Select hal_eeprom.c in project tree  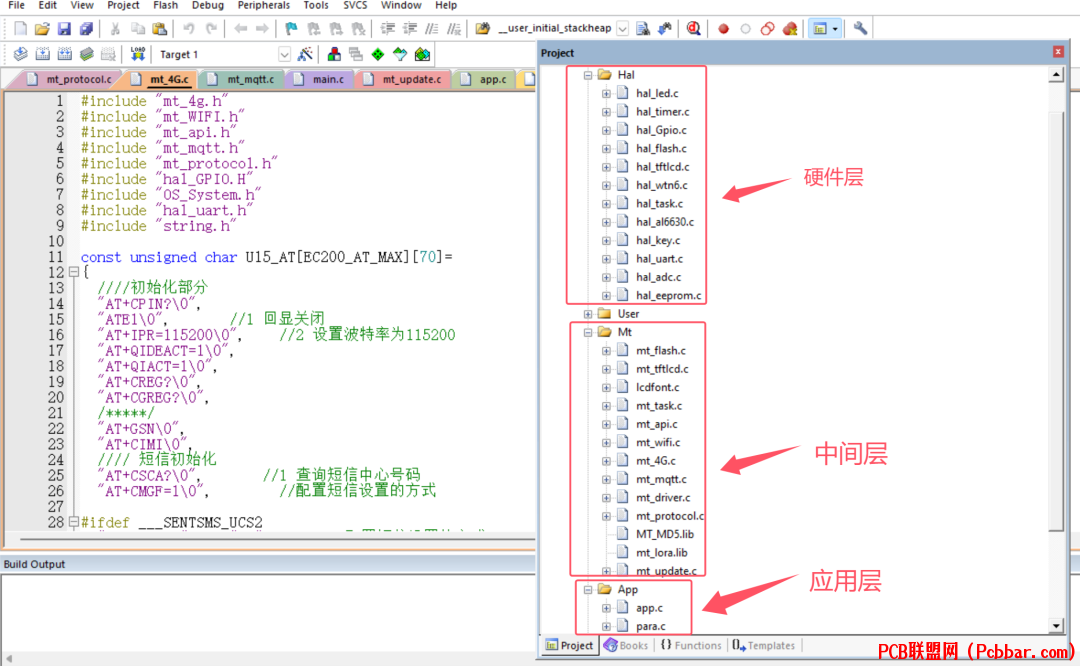tap(668, 295)
